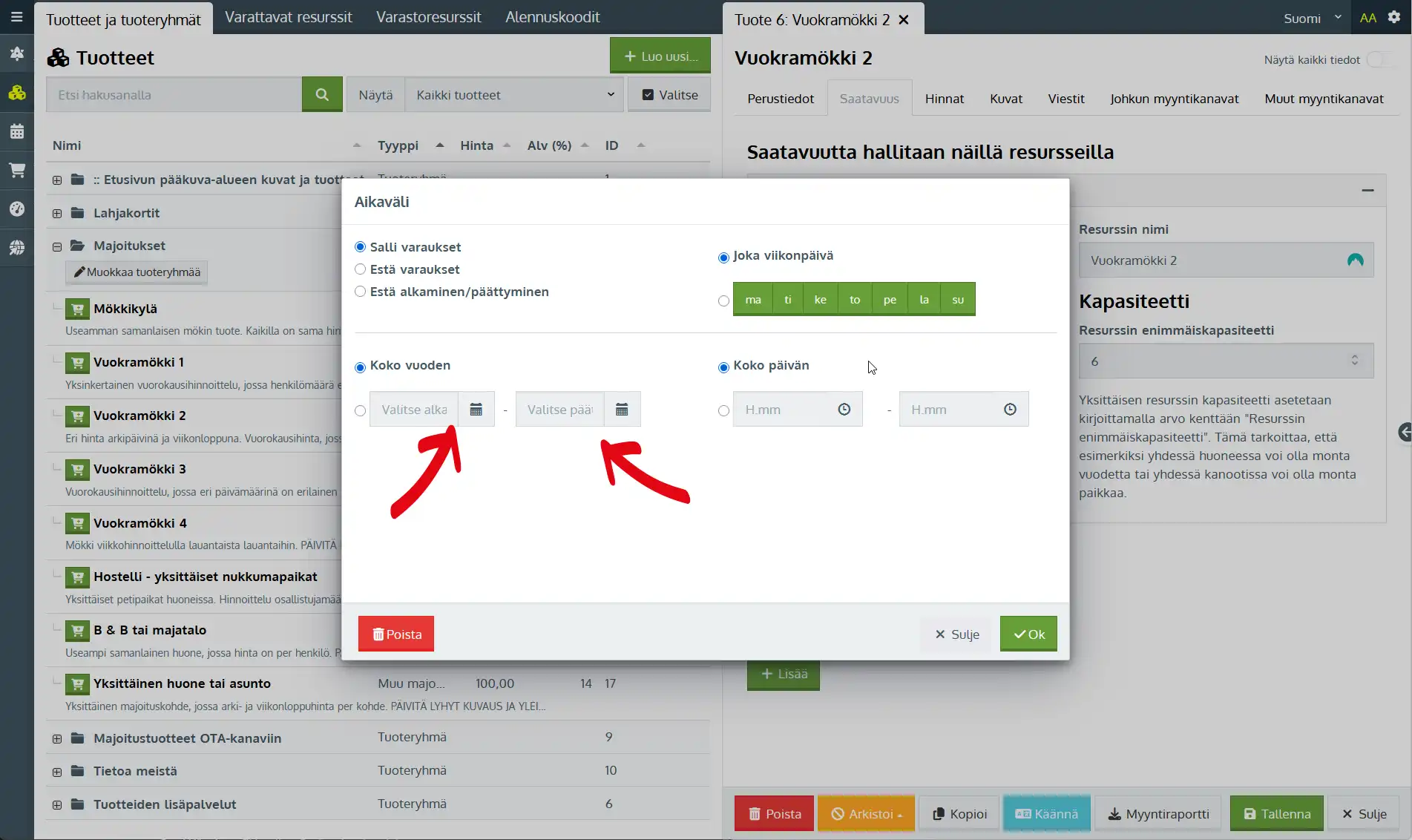Confirm the dialog with Ok button
This screenshot has height=840, width=1412.
pyautogui.click(x=1028, y=634)
